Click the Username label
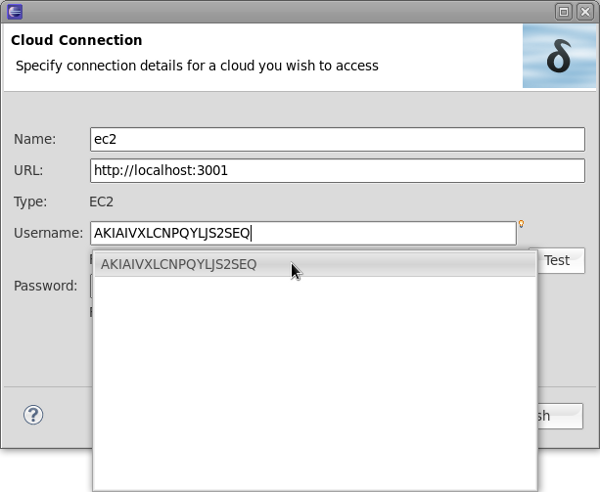The width and height of the screenshot is (600, 492). [x=48, y=233]
